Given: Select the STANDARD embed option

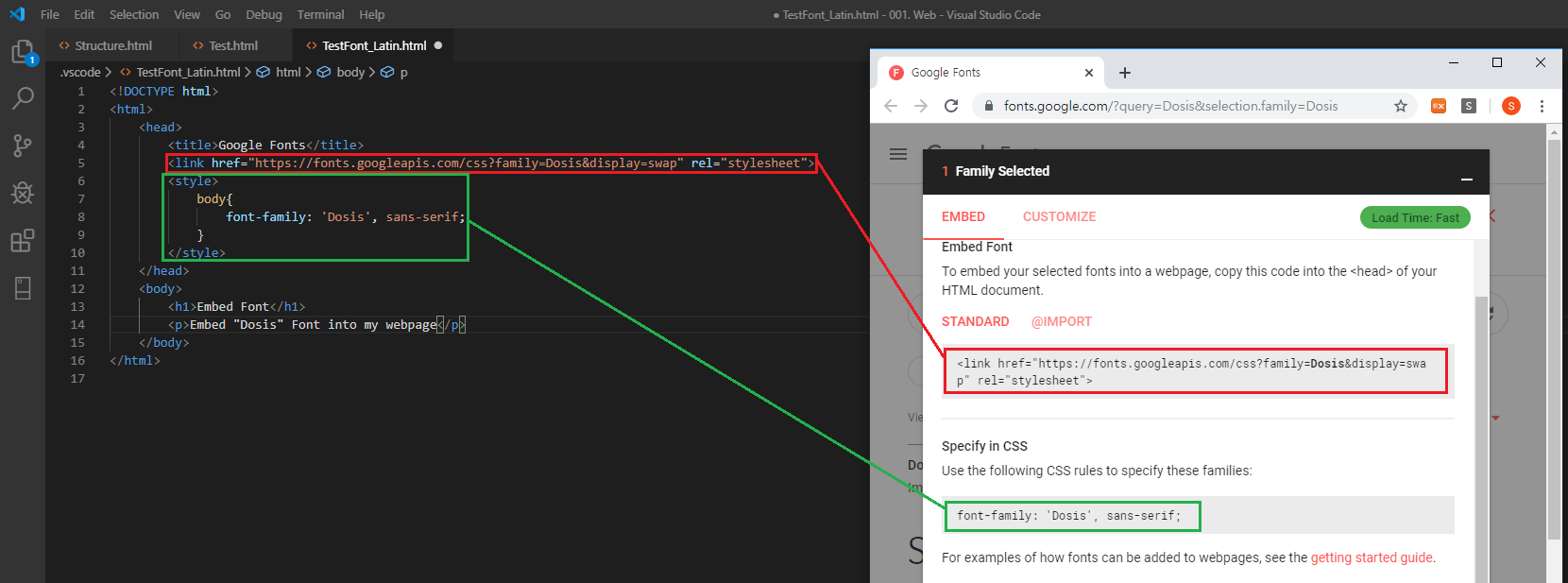Looking at the screenshot, I should tap(975, 321).
